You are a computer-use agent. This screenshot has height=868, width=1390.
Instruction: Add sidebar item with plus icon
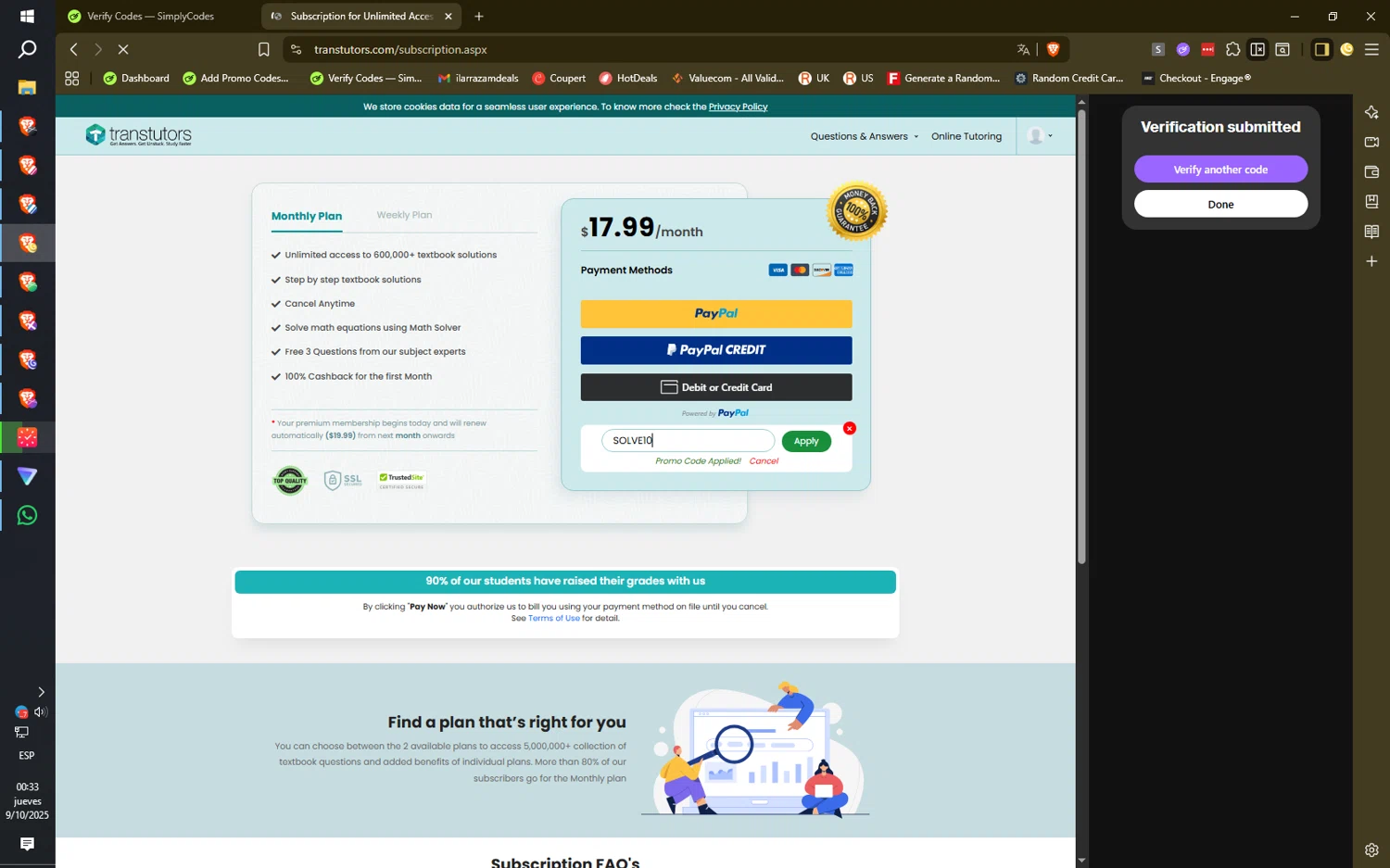pos(1371,261)
